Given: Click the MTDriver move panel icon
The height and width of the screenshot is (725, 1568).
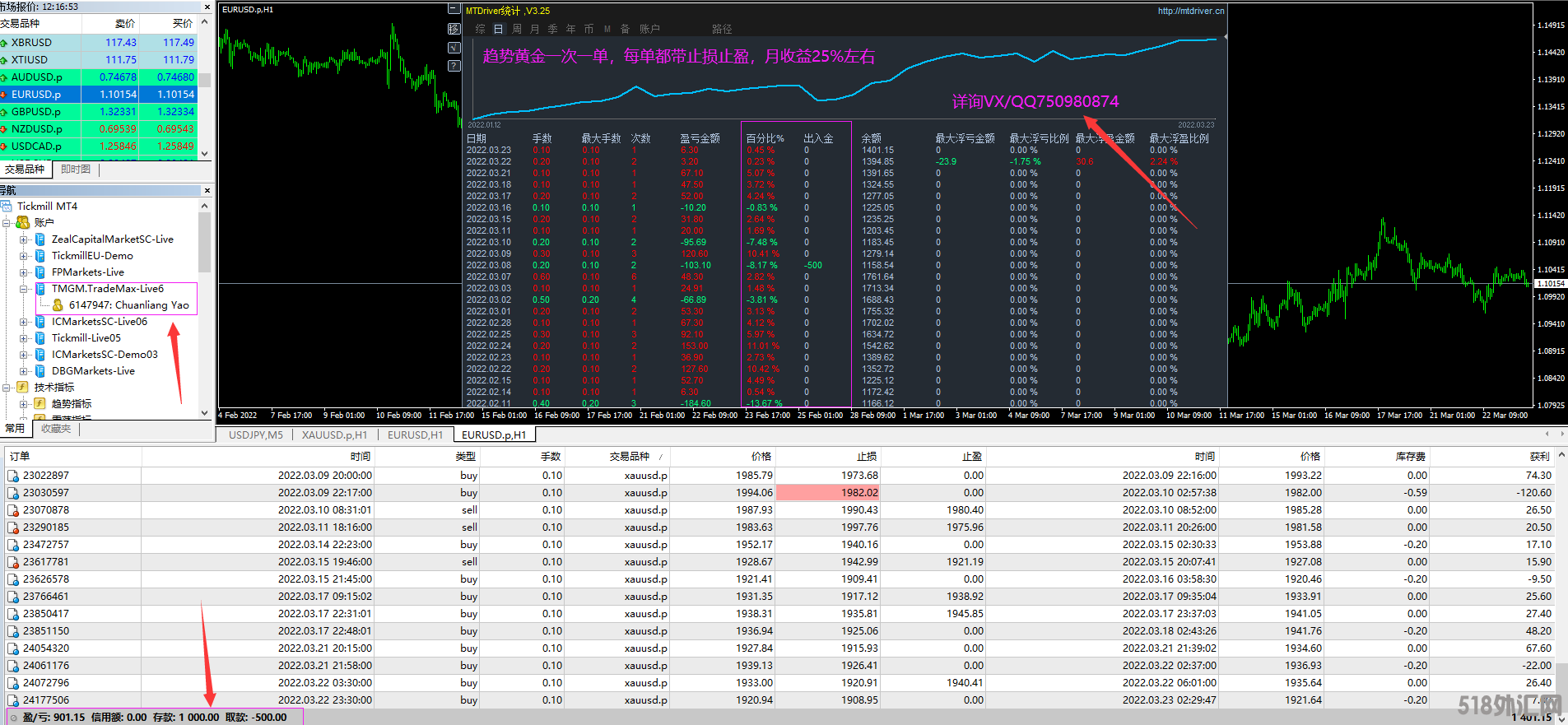Looking at the screenshot, I should click(454, 29).
